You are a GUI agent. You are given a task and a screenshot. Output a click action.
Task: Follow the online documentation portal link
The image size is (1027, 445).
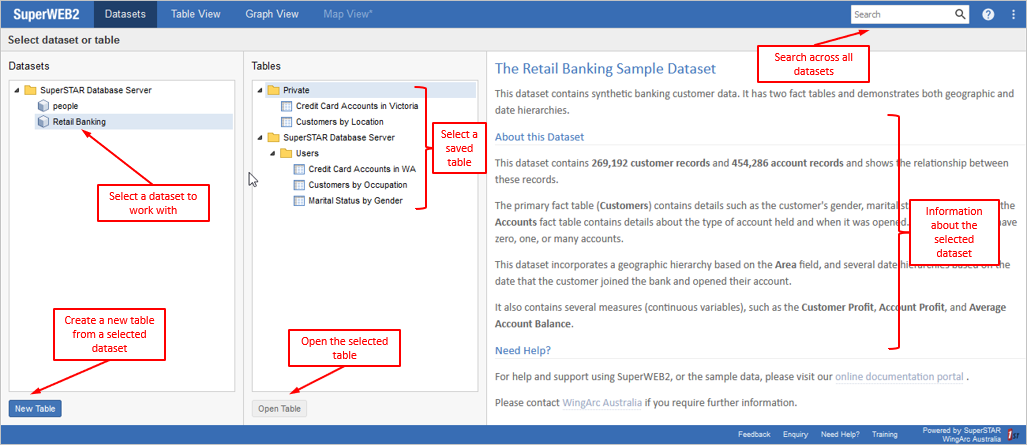[899, 377]
